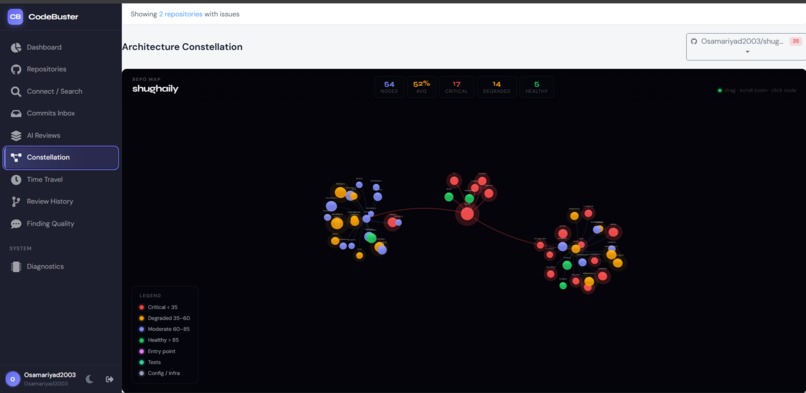Click the 5 Healthy stat card
This screenshot has height=393, width=806.
537,87
